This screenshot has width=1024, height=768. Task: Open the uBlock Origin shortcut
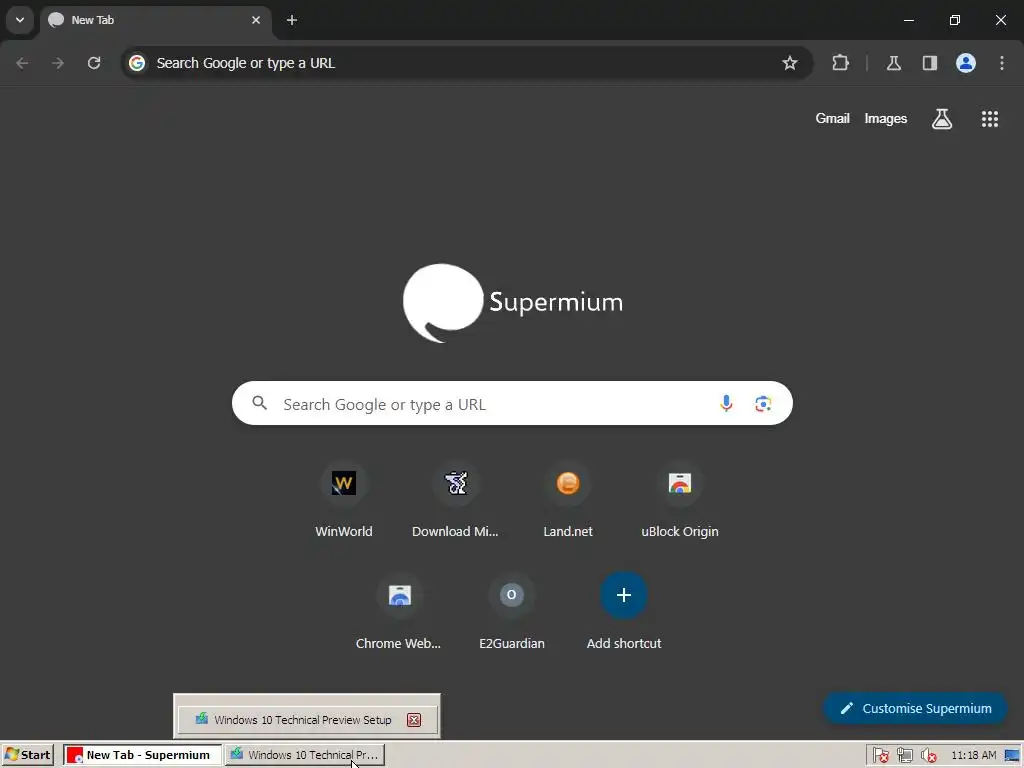tap(680, 500)
